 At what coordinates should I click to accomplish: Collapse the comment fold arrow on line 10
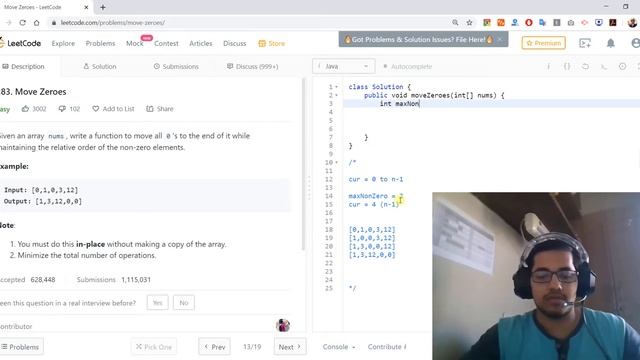[x=336, y=162]
